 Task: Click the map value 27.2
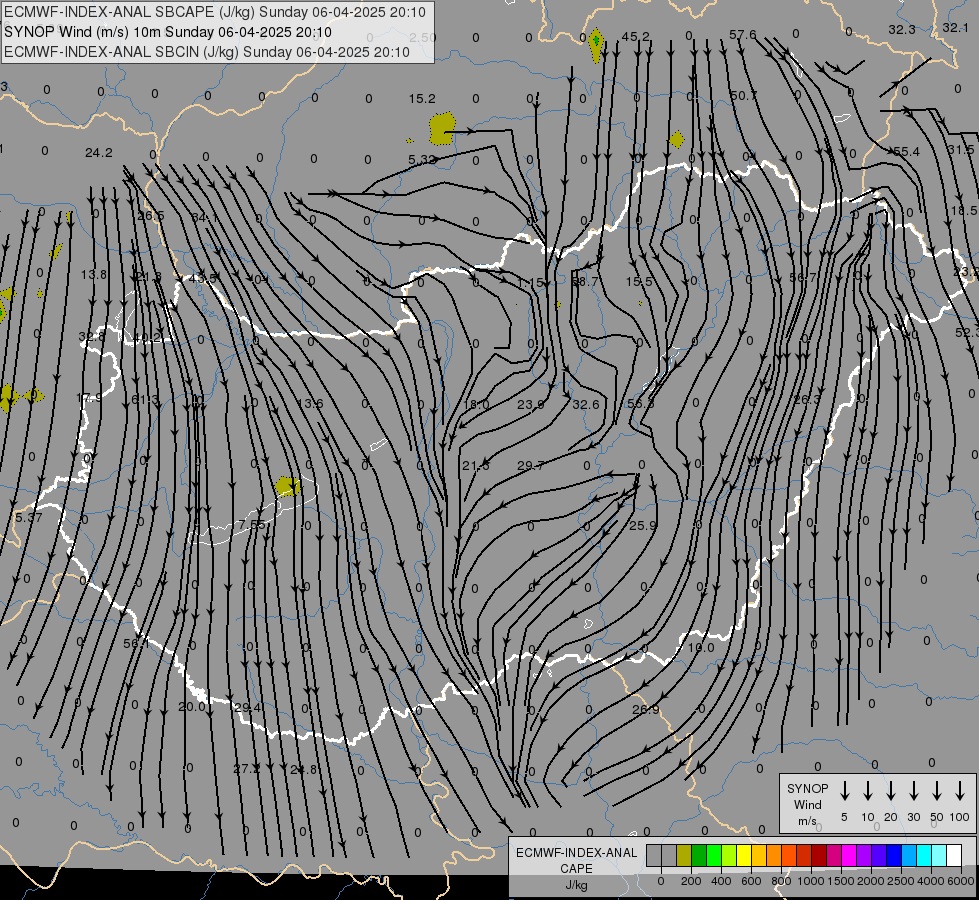coord(247,769)
